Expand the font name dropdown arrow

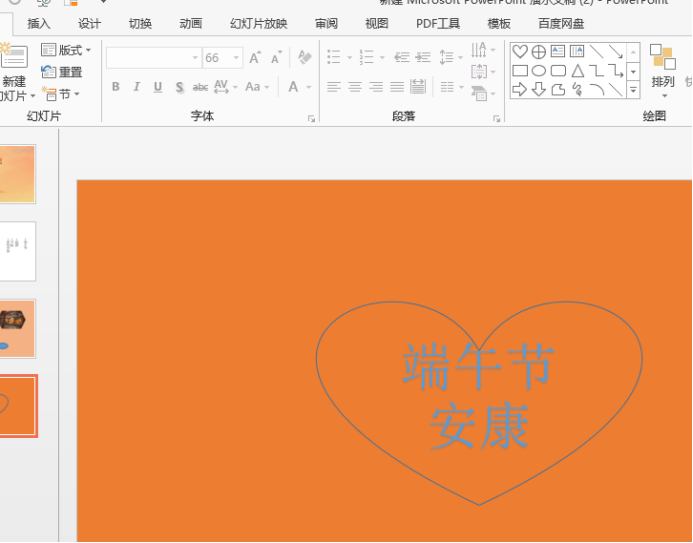(195, 57)
